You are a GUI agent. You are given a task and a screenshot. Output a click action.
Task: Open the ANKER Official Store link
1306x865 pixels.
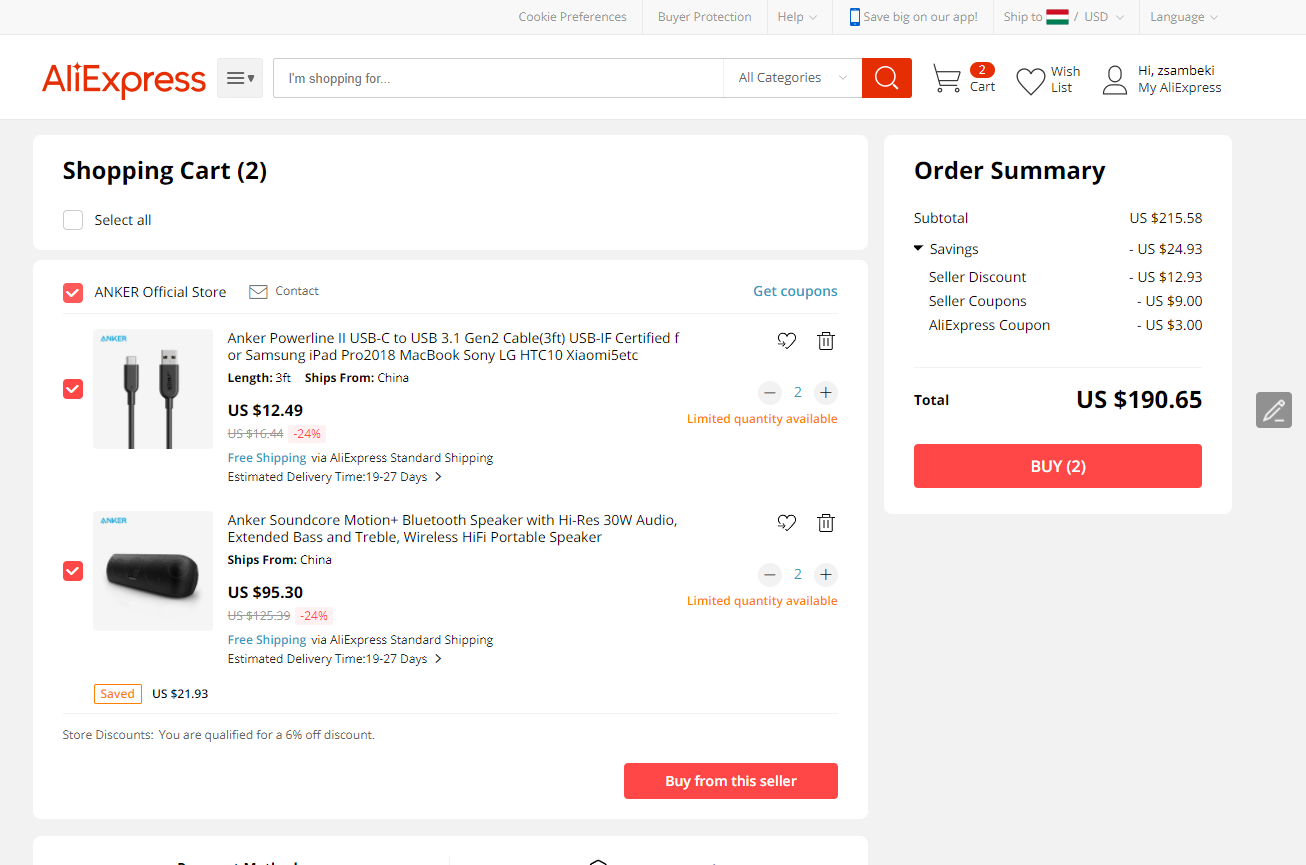160,292
